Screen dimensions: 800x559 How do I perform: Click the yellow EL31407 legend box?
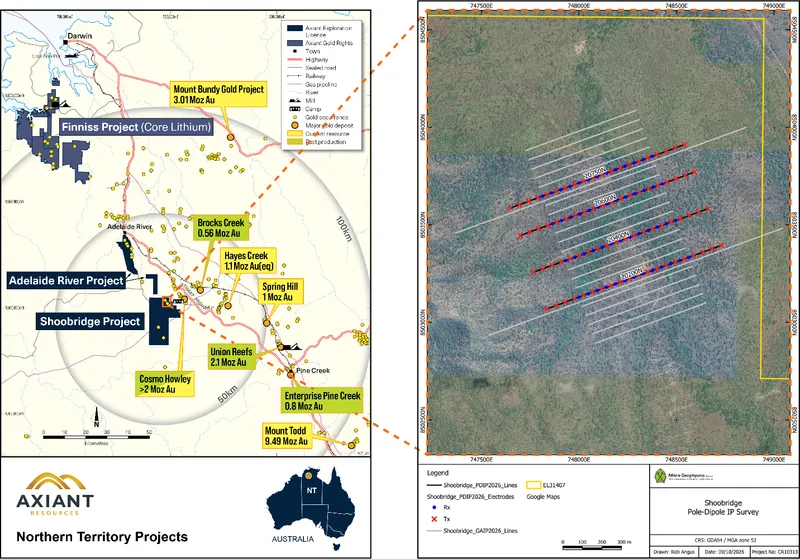534,485
